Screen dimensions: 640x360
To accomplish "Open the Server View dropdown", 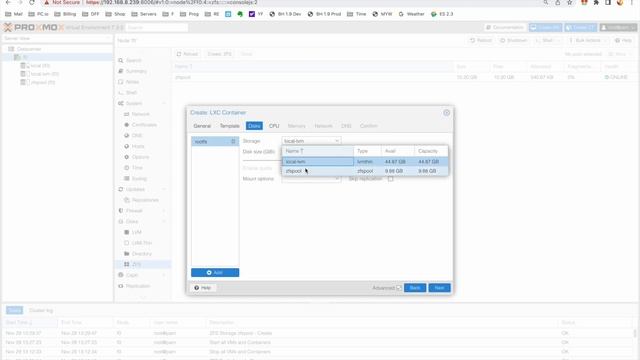I will pos(57,38).
